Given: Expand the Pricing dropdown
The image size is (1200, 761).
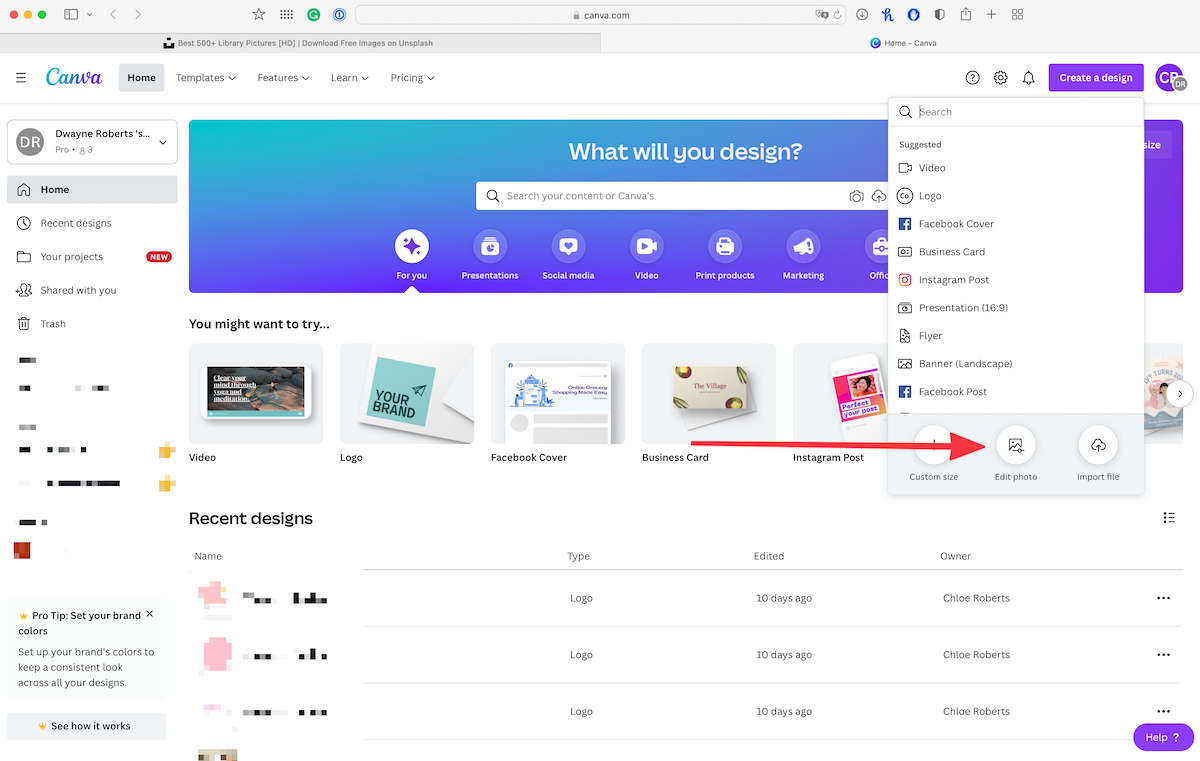Looking at the screenshot, I should pos(412,78).
